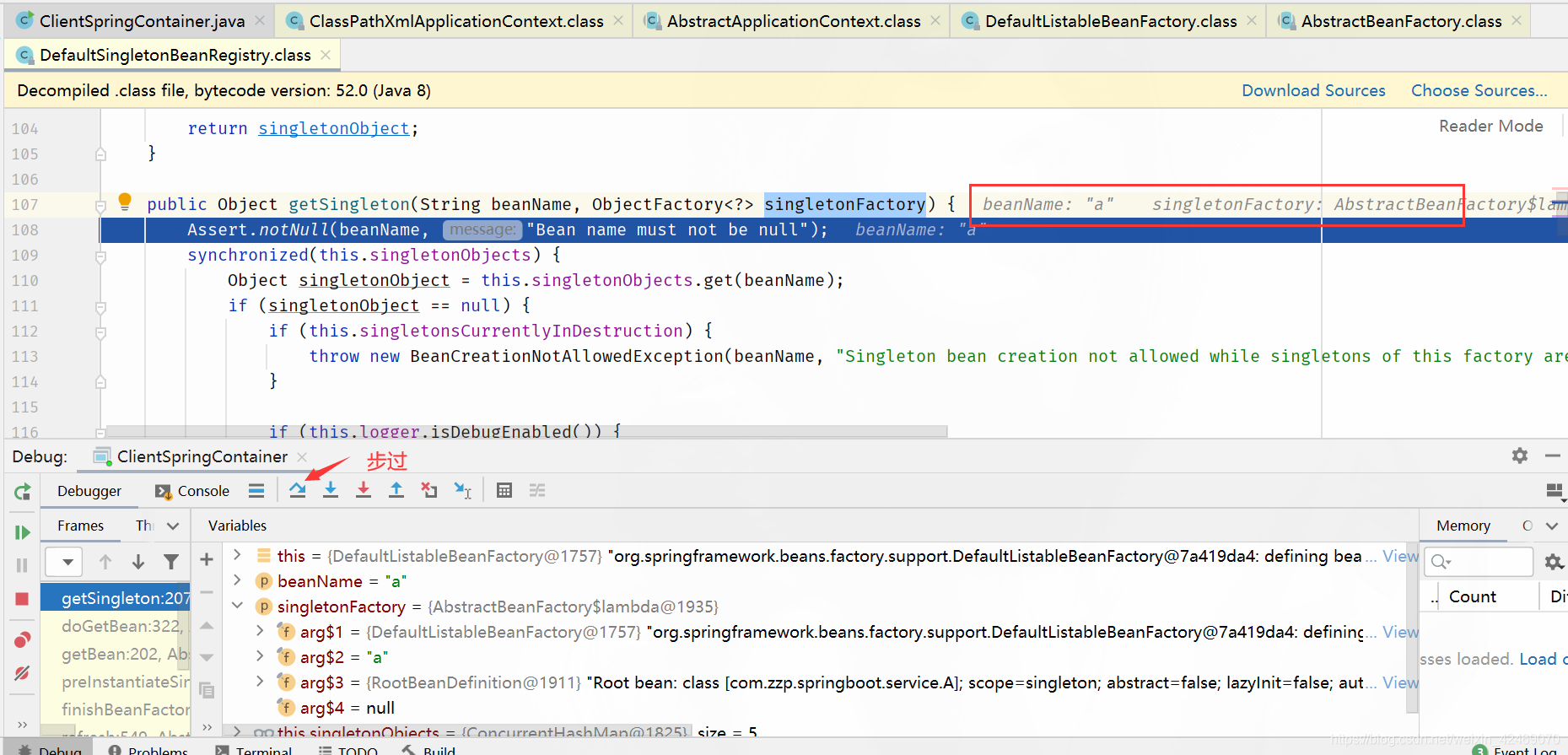Rerun ClientSpringContainer with the green rerun icon

[23, 491]
